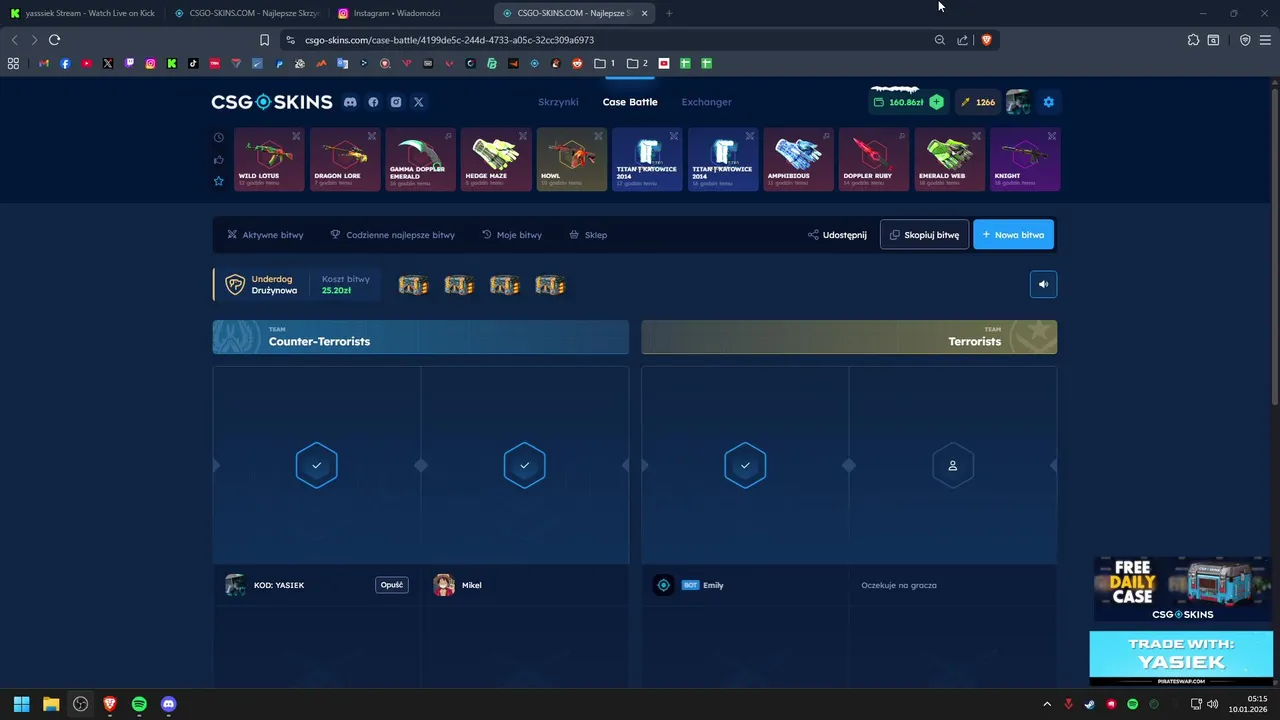Open the Instagram icon in site header
This screenshot has width=1280, height=720.
(x=396, y=102)
